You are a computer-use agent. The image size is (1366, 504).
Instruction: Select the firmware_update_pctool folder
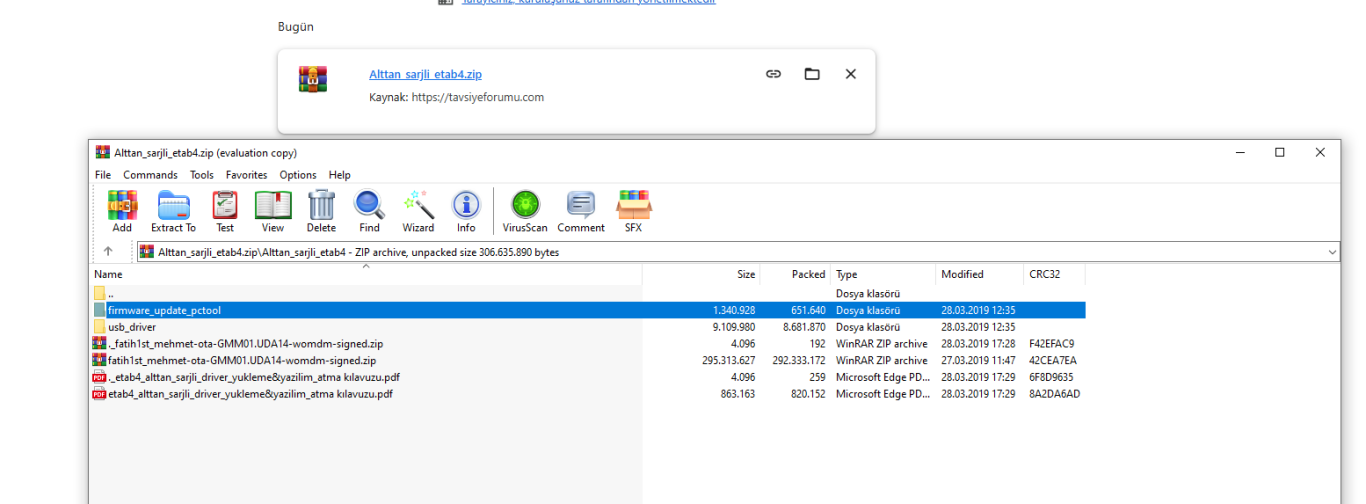click(164, 310)
